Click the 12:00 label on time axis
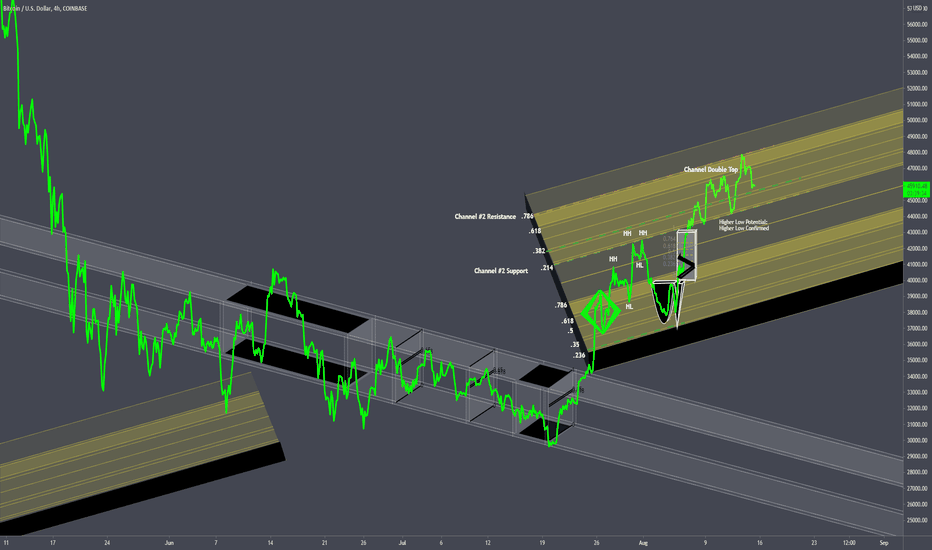932x550 pixels. (849, 543)
